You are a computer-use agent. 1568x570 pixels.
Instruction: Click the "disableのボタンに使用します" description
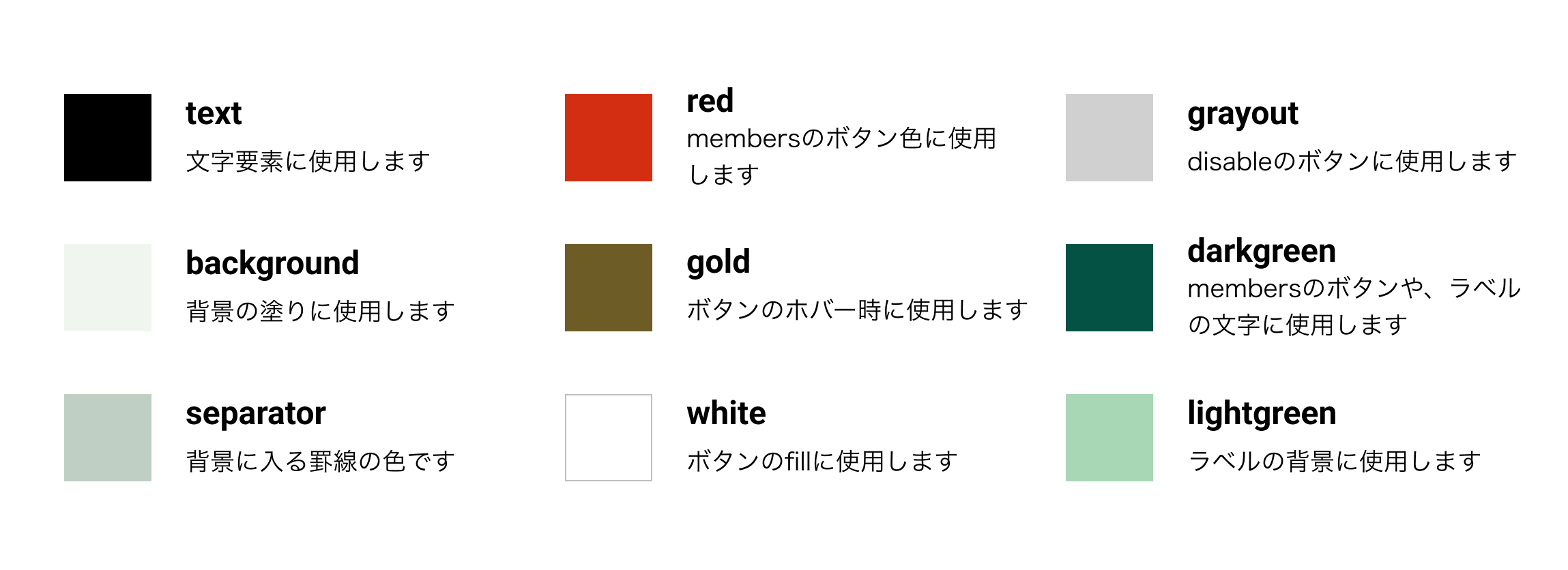pyautogui.click(x=1352, y=162)
